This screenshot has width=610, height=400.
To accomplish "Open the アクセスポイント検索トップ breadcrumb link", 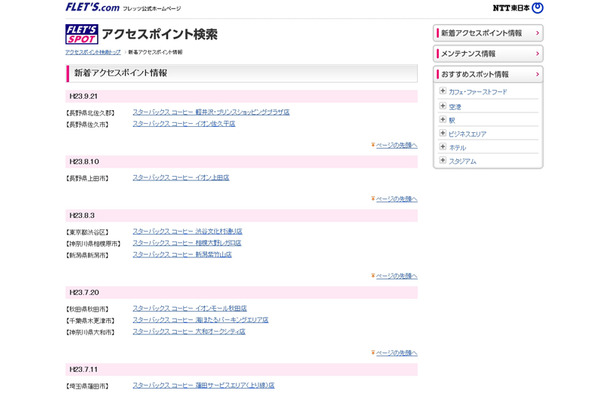I will click(x=93, y=52).
